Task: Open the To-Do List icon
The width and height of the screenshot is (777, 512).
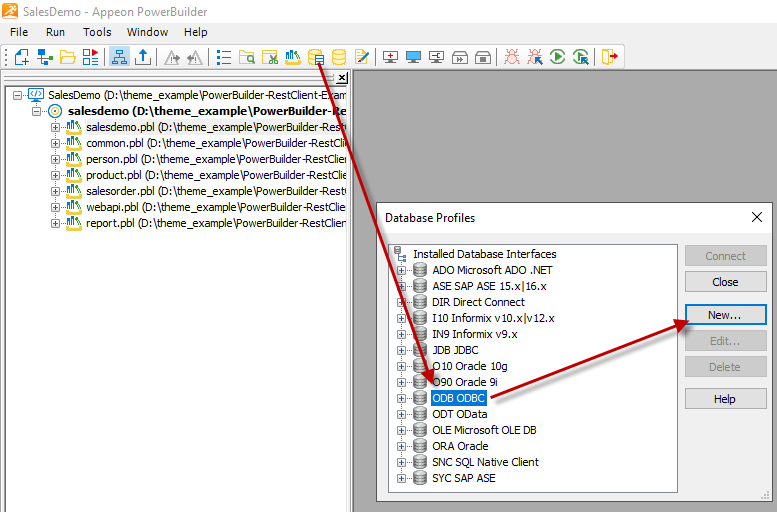Action: (x=223, y=57)
